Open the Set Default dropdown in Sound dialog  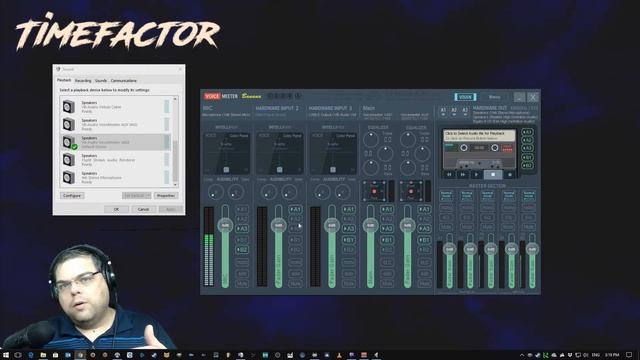pyautogui.click(x=136, y=196)
